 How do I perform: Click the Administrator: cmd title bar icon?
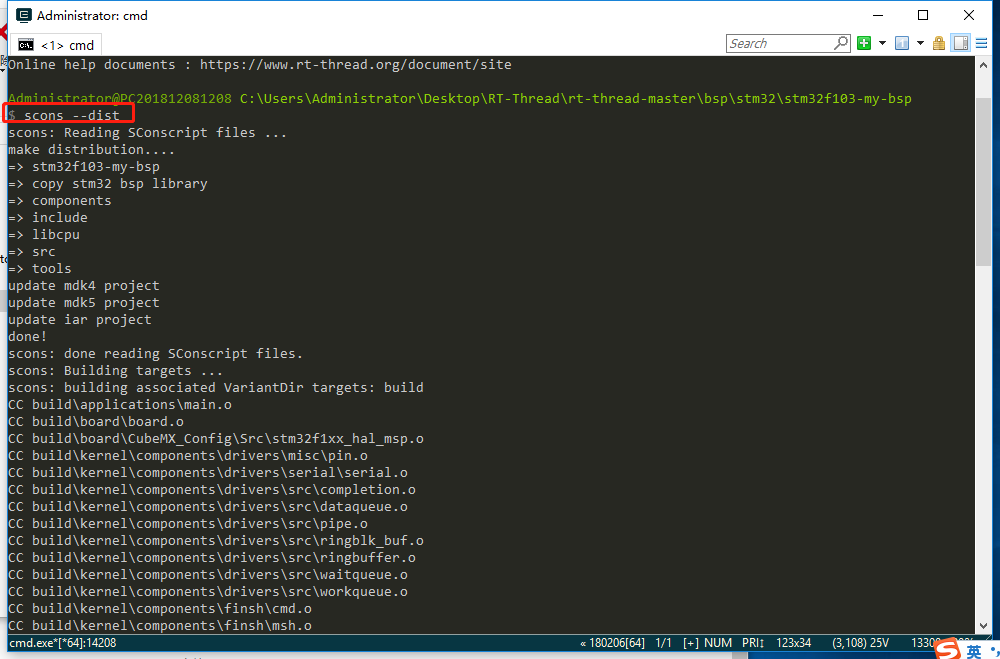[22, 15]
